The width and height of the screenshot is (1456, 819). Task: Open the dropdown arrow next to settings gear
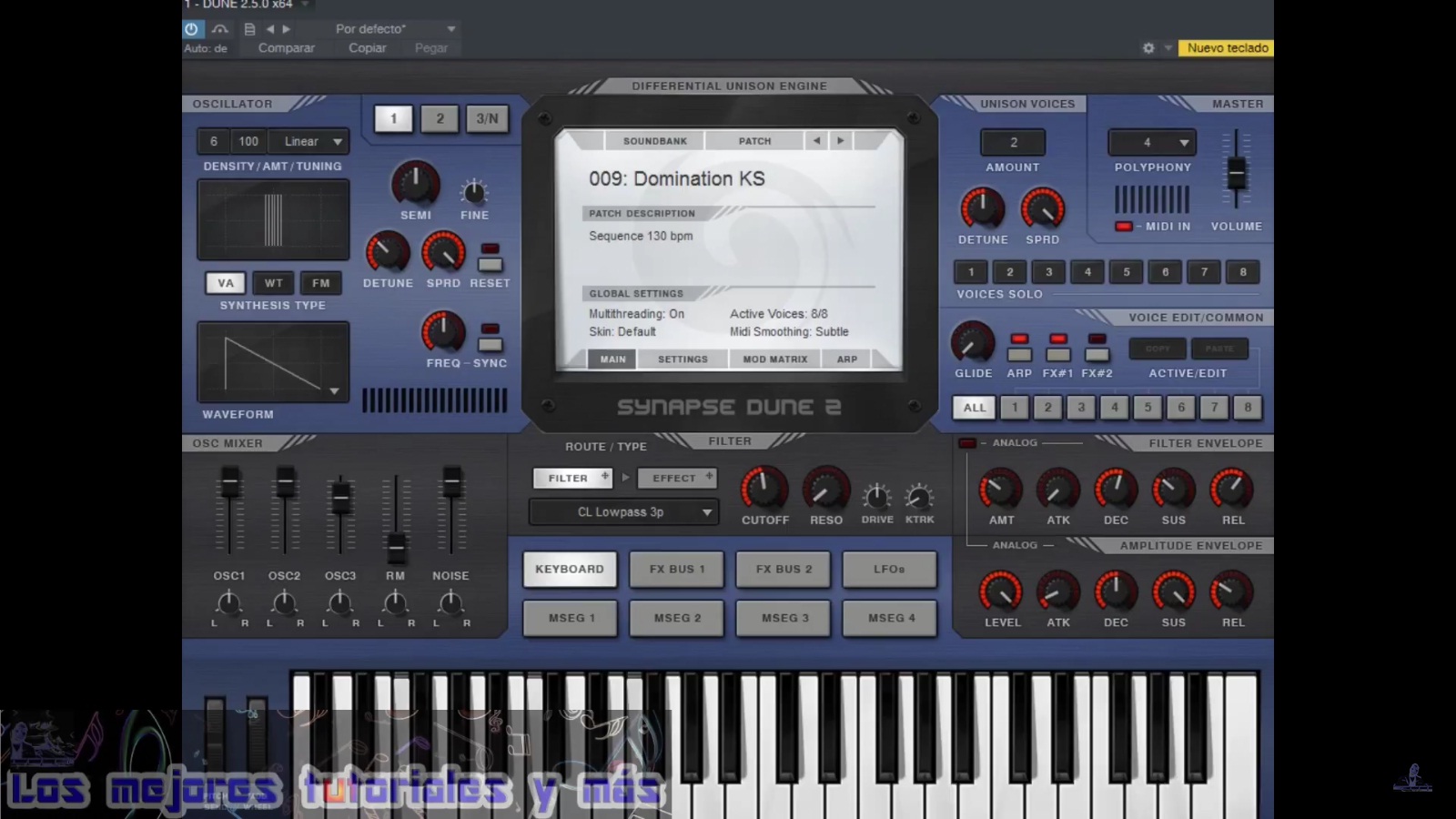point(1168,48)
